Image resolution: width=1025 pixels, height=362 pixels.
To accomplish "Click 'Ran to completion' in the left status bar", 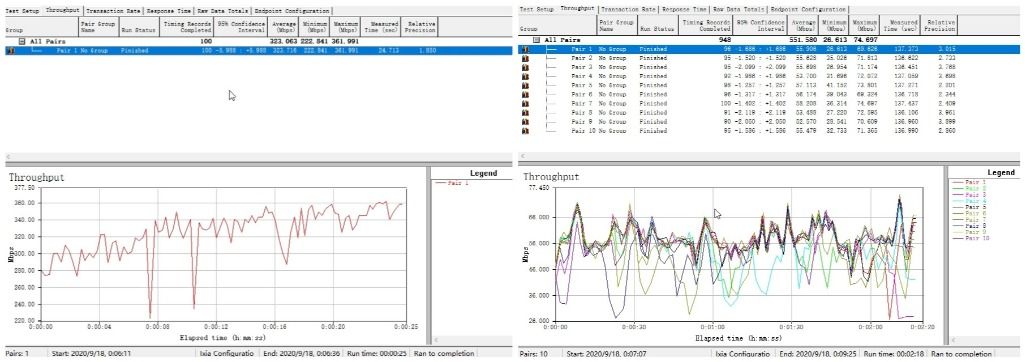I will tap(444, 354).
